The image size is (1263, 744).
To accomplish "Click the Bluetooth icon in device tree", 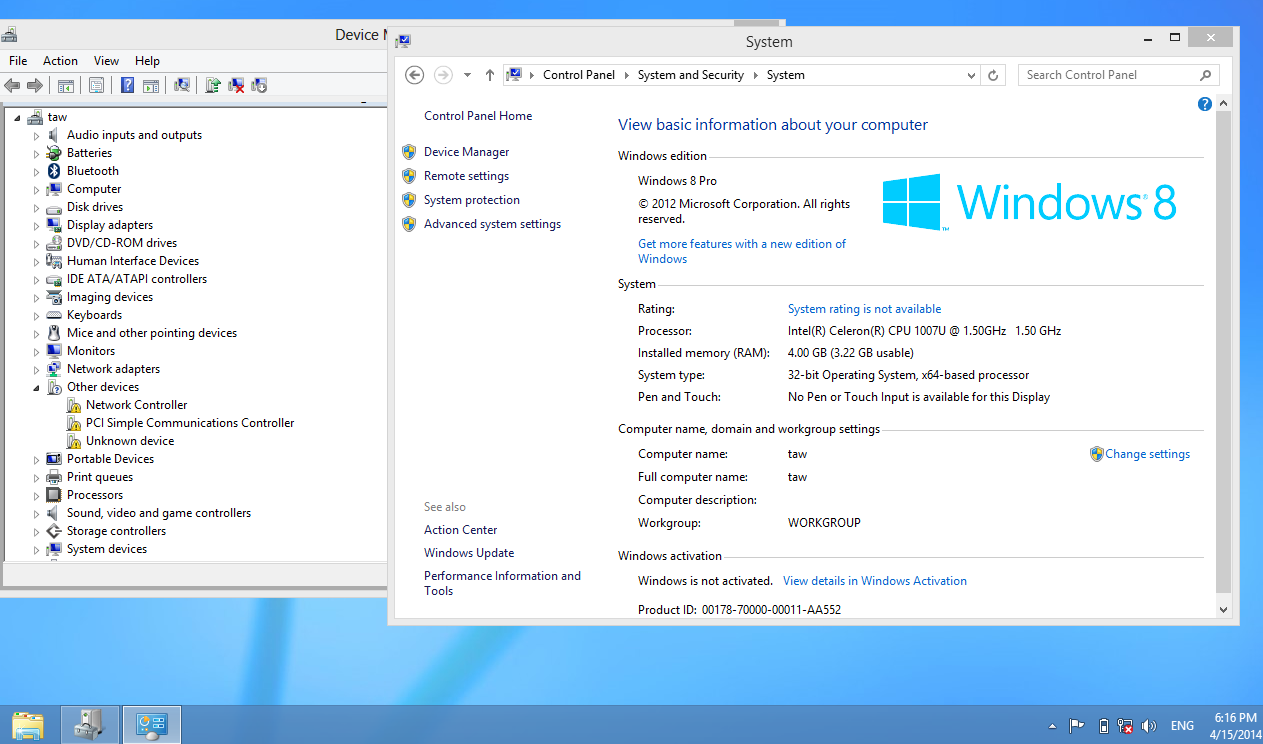I will pyautogui.click(x=54, y=171).
